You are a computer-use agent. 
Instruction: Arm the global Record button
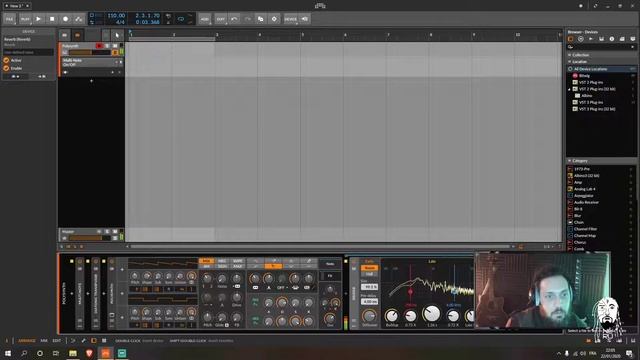pyautogui.click(x=65, y=19)
